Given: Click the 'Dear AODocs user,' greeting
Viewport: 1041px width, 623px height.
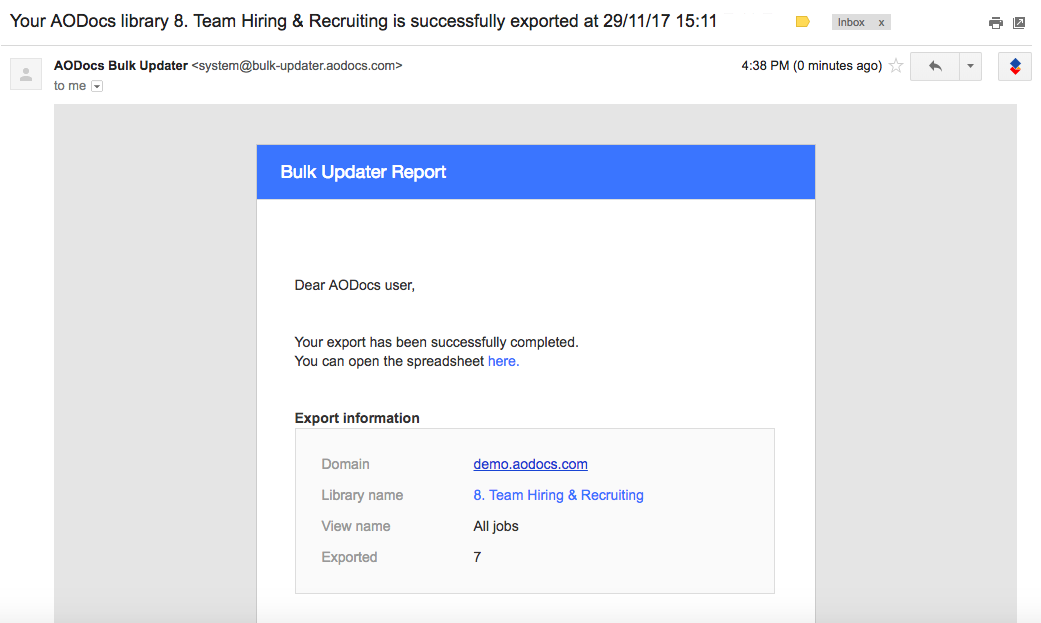Looking at the screenshot, I should pyautogui.click(x=355, y=286).
